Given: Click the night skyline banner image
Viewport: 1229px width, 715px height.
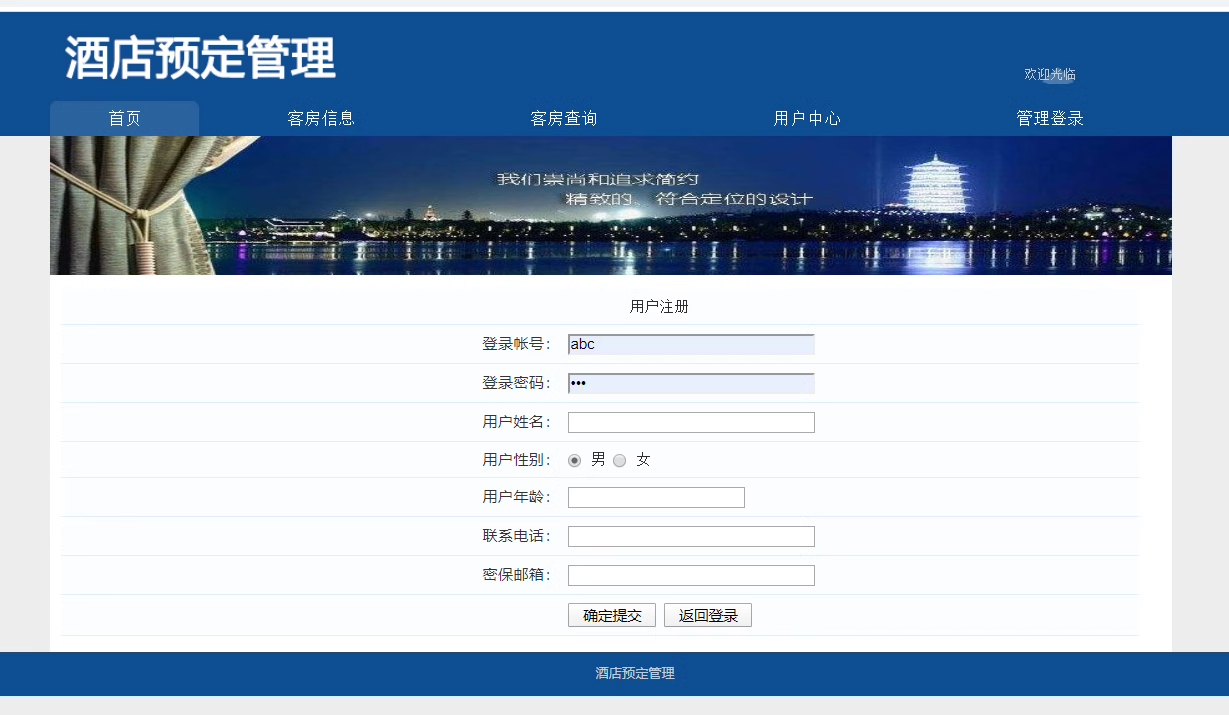Looking at the screenshot, I should 611,205.
